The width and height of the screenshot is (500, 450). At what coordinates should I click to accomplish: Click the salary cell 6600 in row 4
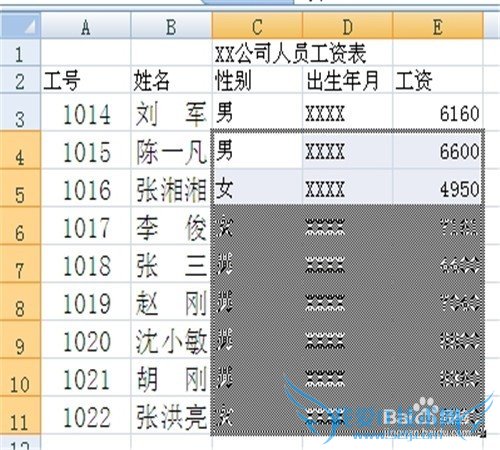click(x=438, y=150)
